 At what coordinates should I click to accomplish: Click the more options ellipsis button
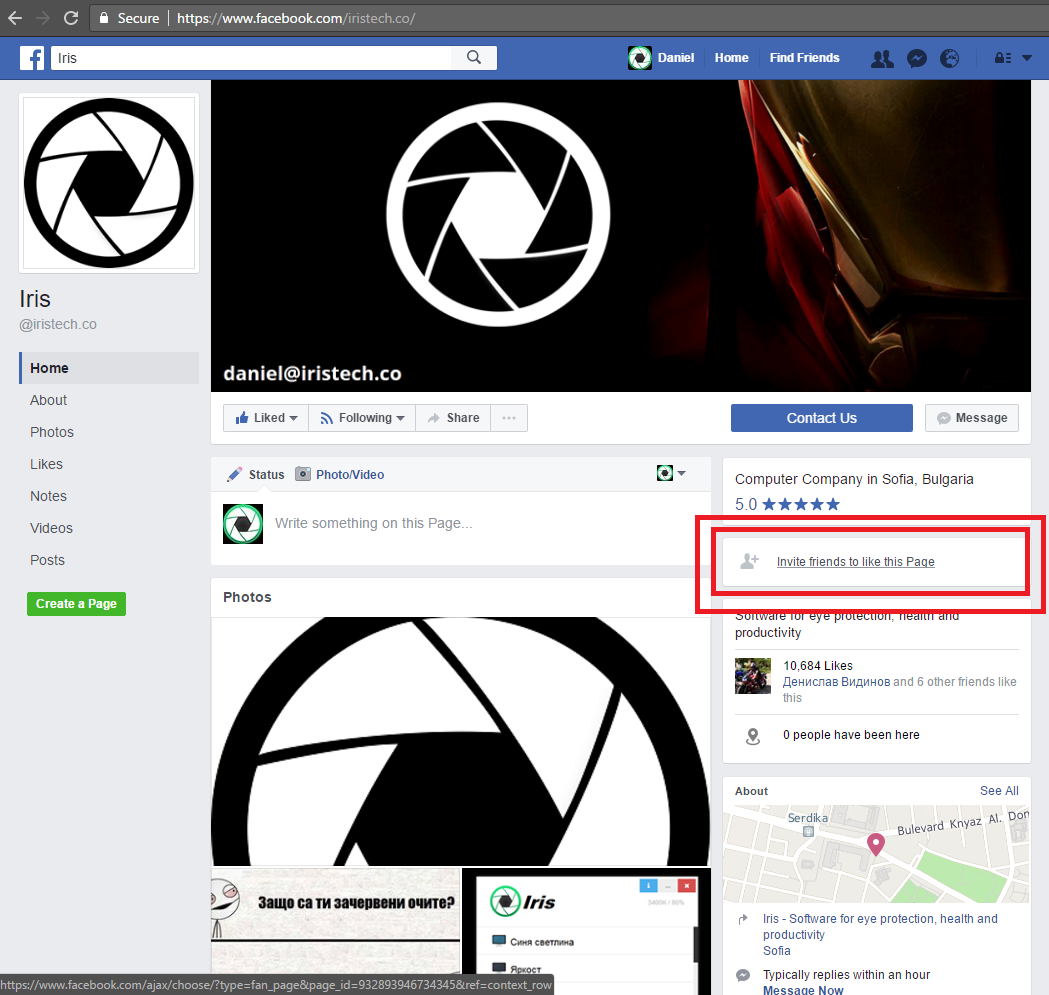[509, 418]
